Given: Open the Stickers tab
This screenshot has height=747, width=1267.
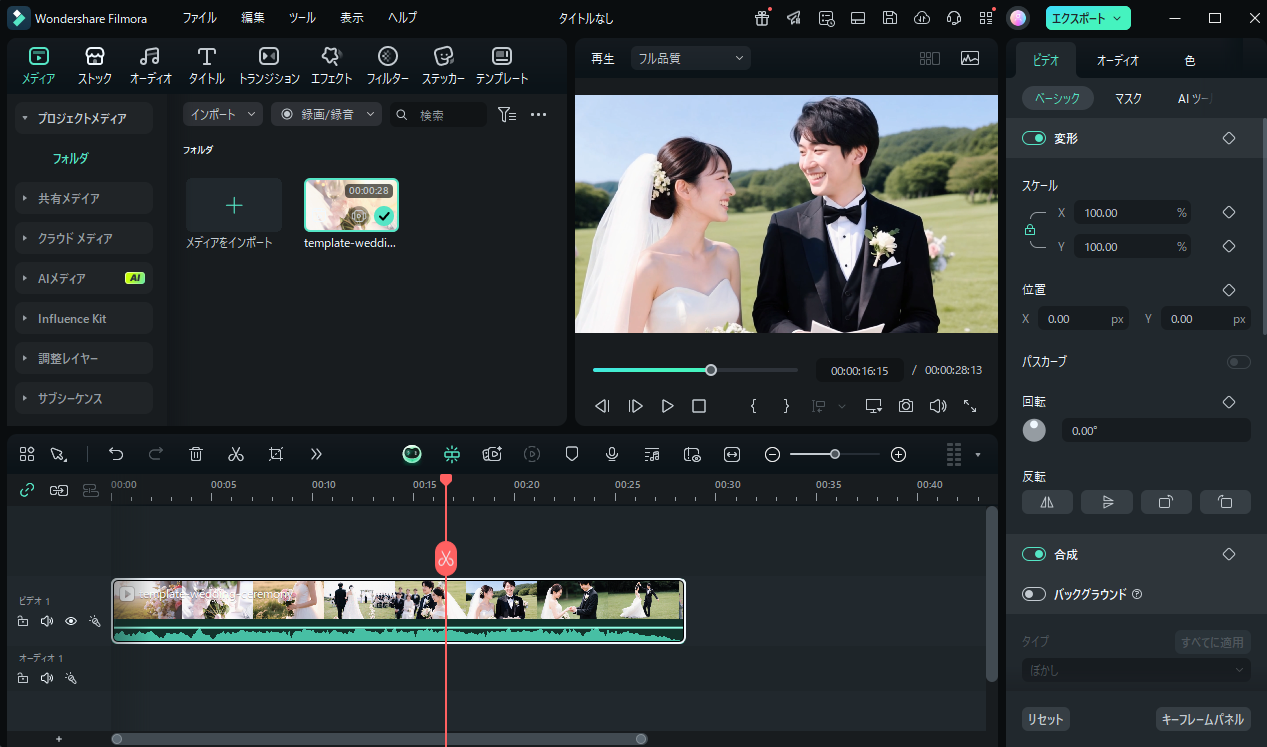Looking at the screenshot, I should (444, 65).
